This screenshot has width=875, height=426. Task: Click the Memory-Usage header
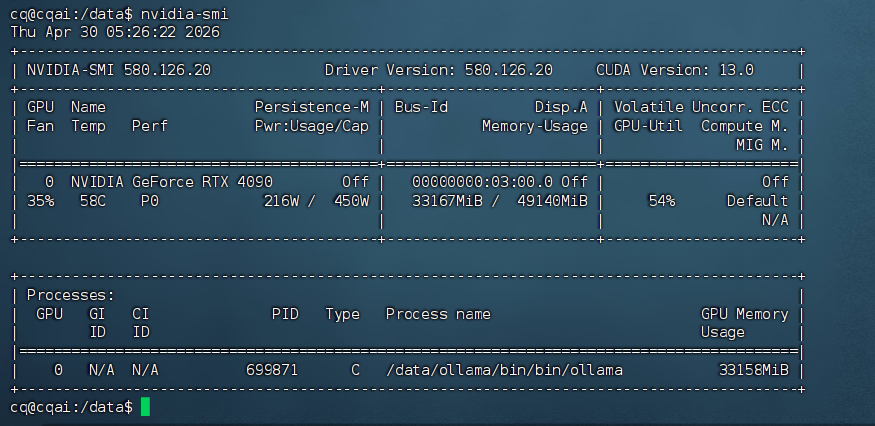pos(535,127)
